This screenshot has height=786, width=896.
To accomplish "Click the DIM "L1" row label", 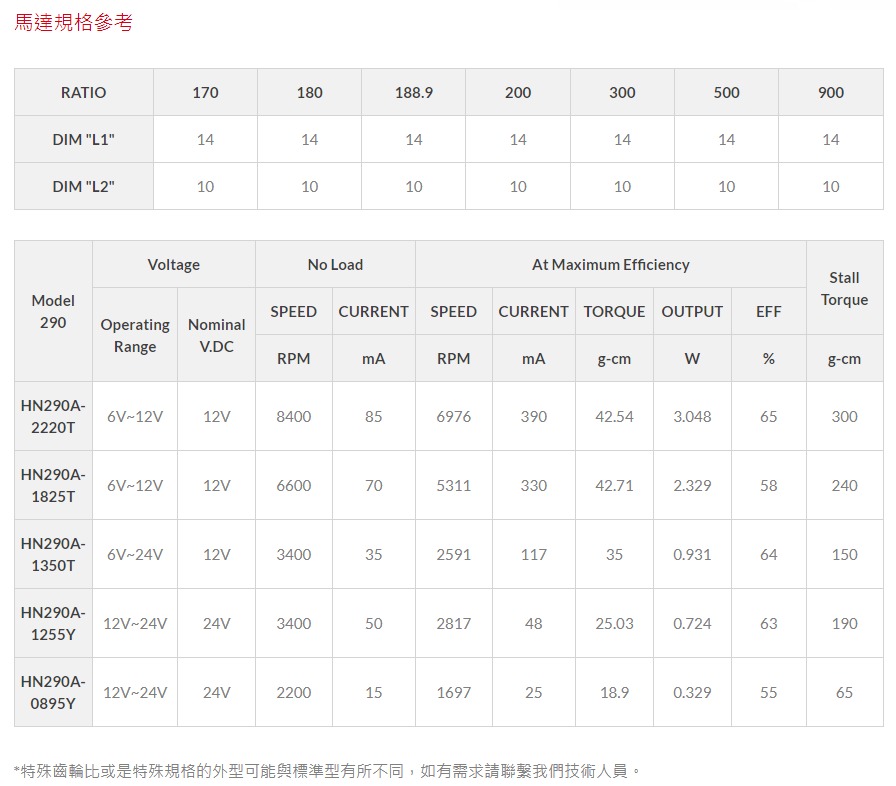I will pyautogui.click(x=83, y=139).
